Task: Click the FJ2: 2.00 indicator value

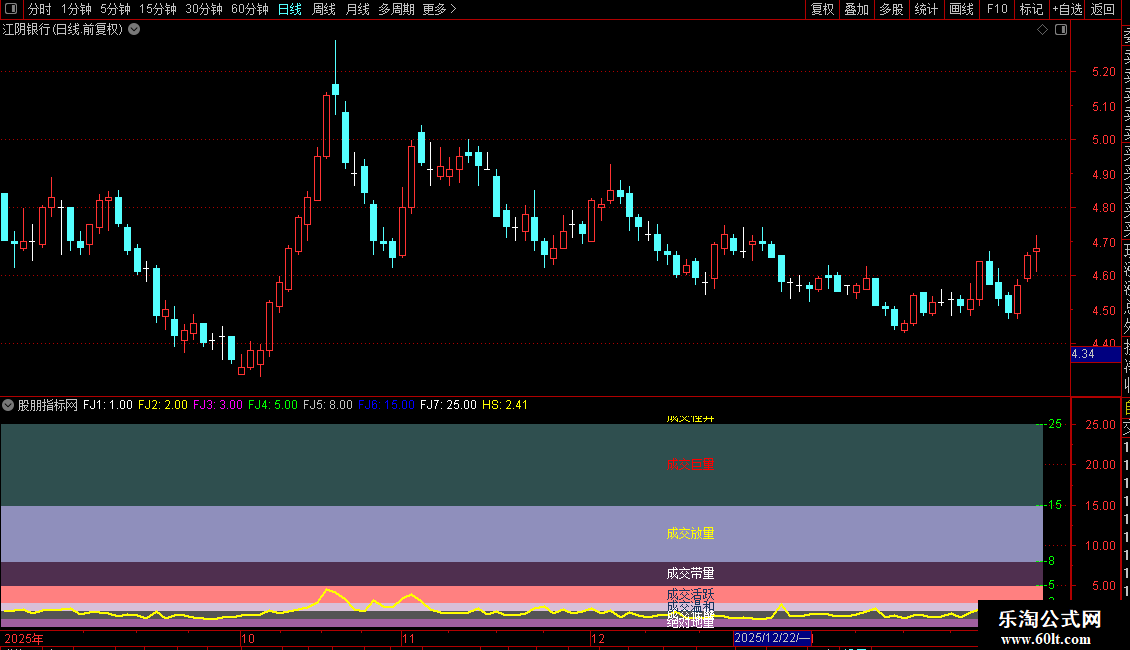Action: (163, 405)
